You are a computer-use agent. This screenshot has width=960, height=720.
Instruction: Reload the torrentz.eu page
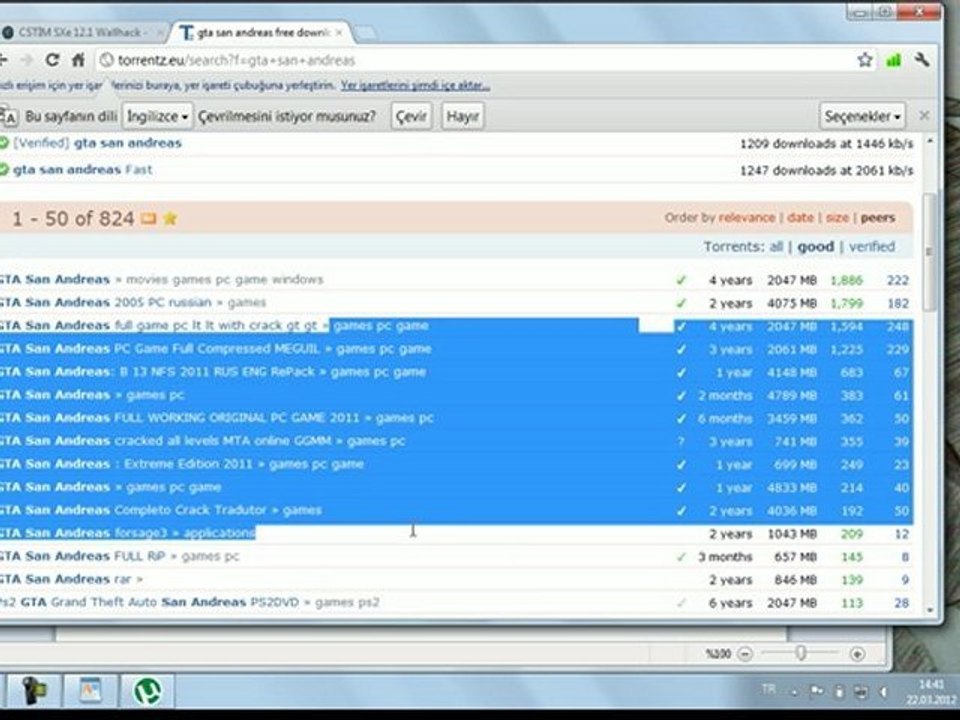tap(52, 60)
